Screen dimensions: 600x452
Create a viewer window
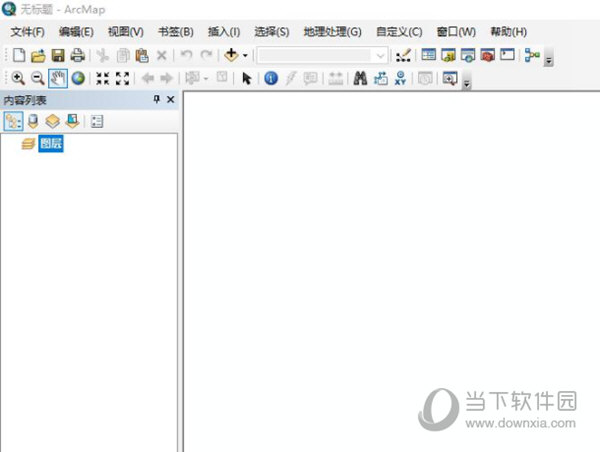pos(450,78)
